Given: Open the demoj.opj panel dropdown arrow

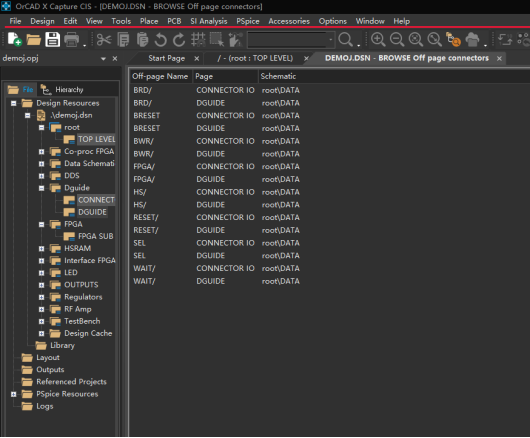Looking at the screenshot, I should 103,59.
